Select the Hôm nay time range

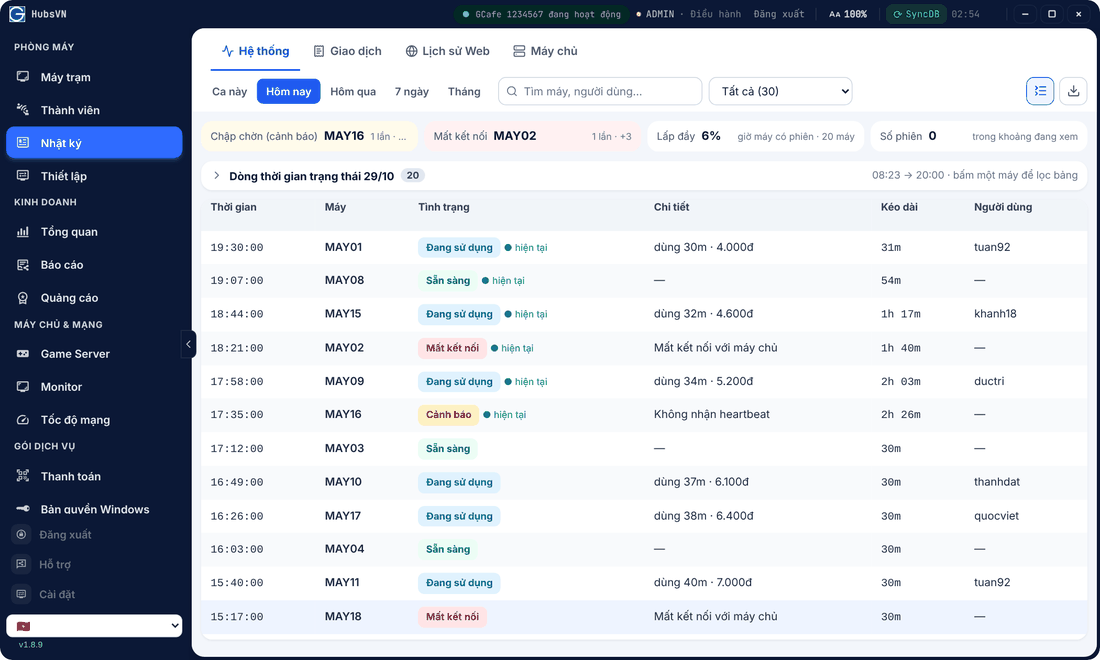288,91
